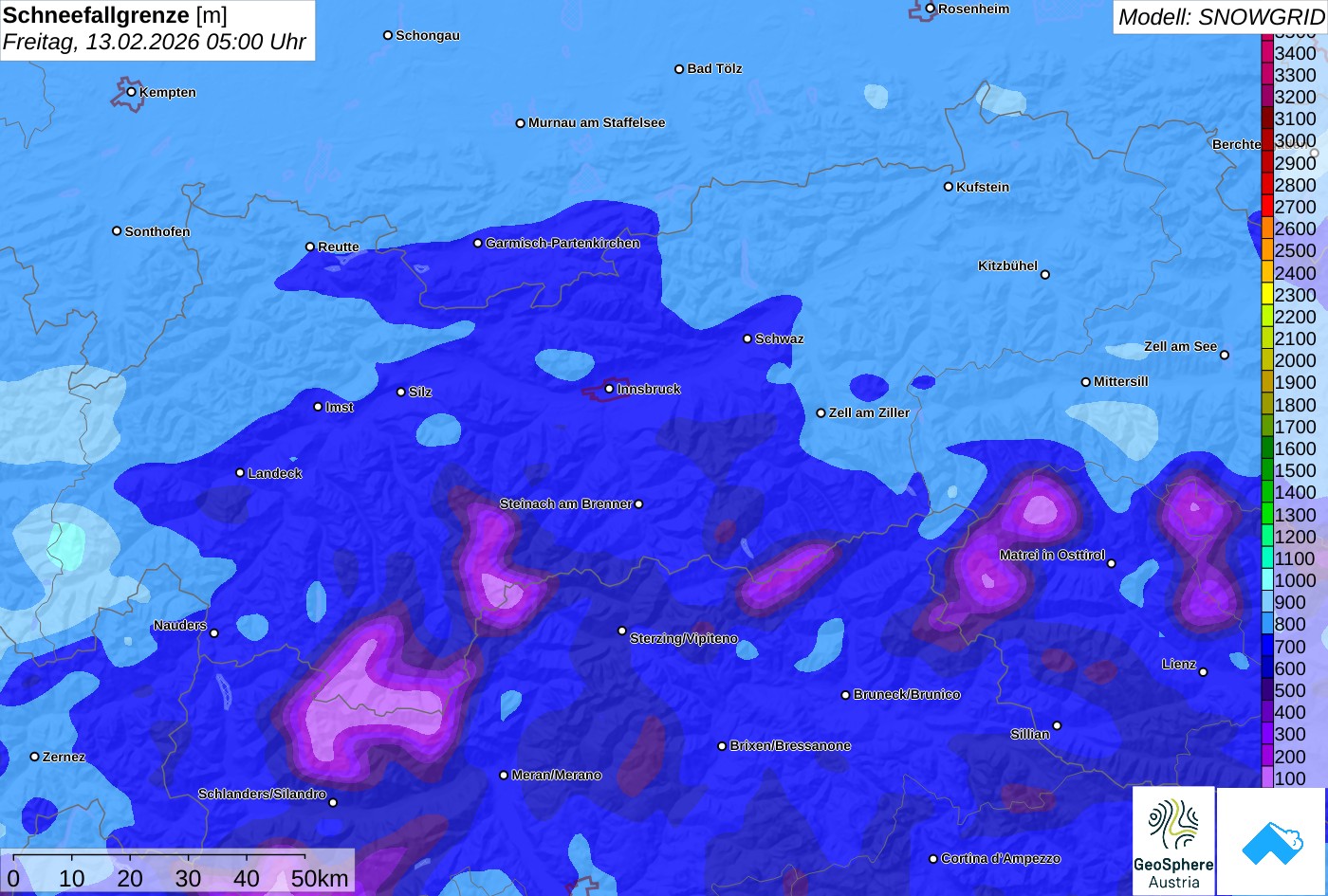Click the Schwaz location dot
The image size is (1328, 896).
pos(747,338)
